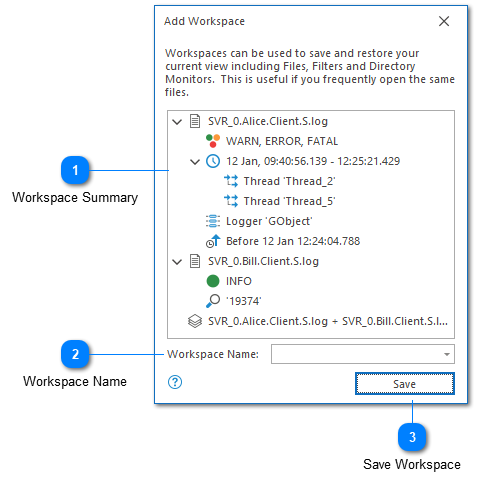The image size is (477, 488).
Task: Click the logger icon beside Logger 'GObject'
Action: 213,221
